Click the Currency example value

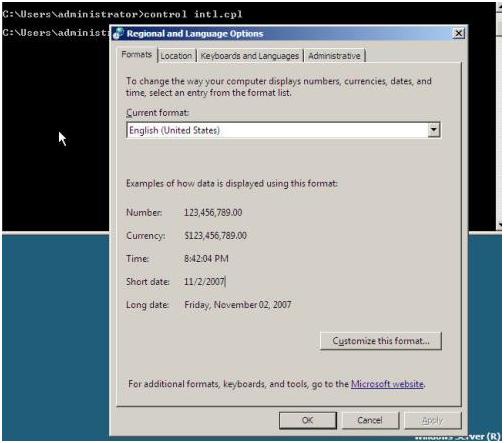pyautogui.click(x=216, y=235)
